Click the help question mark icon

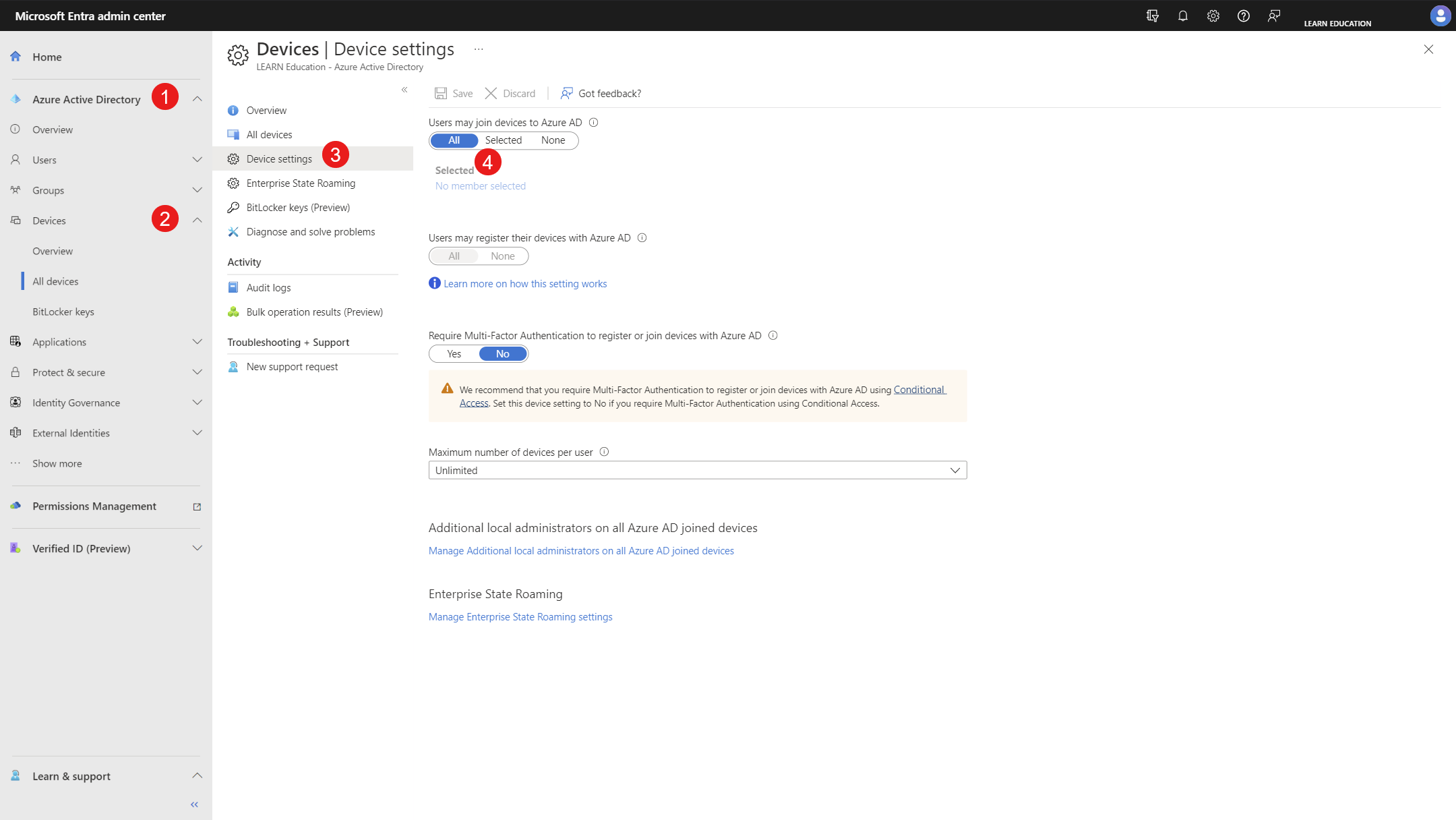[x=1243, y=16]
